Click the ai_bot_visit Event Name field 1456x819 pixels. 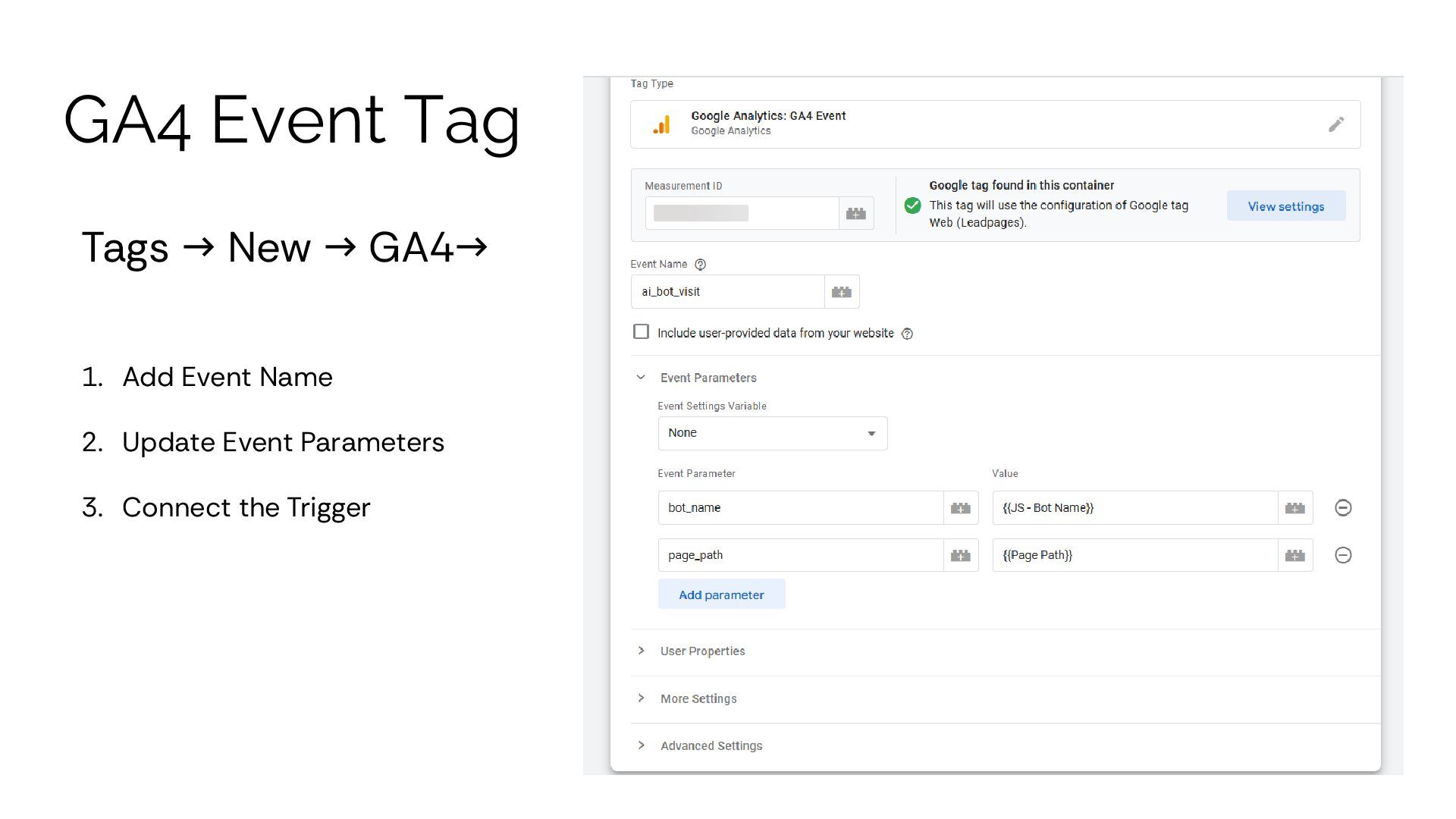point(726,292)
